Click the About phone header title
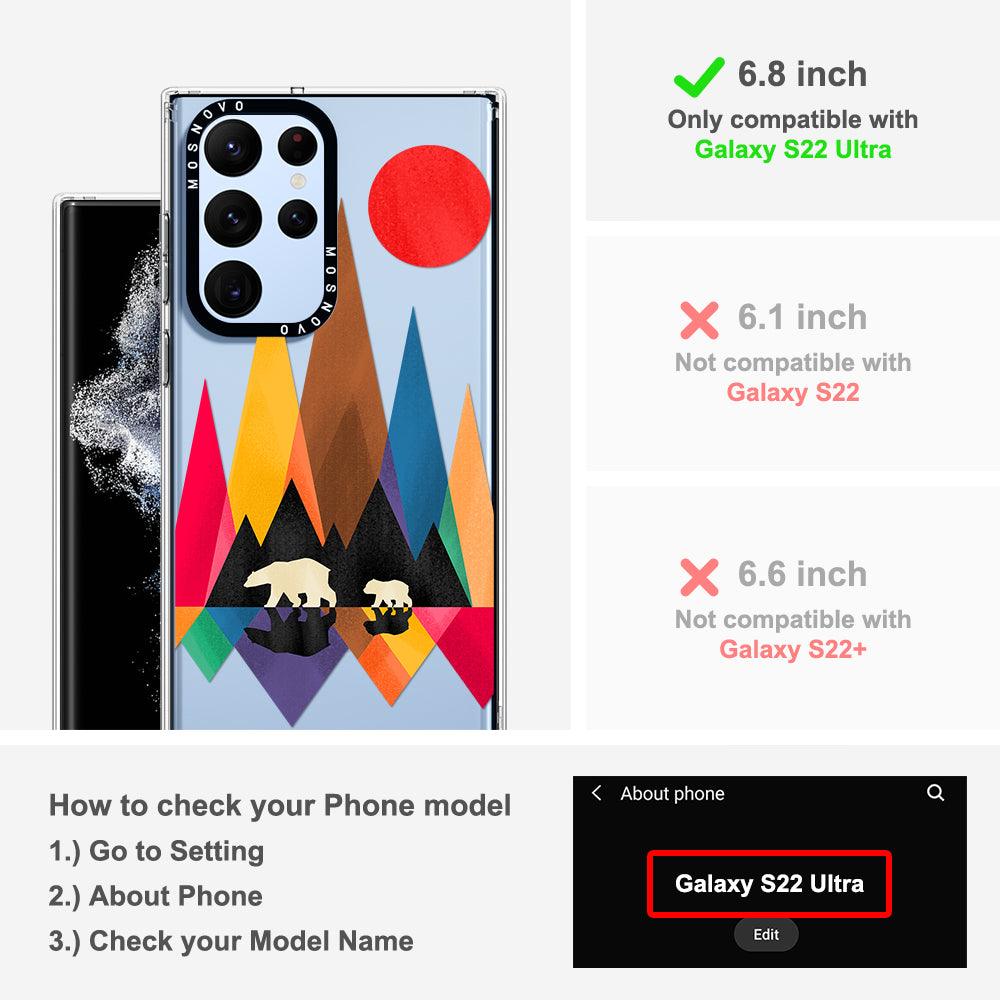This screenshot has height=1000, width=1000. [672, 793]
